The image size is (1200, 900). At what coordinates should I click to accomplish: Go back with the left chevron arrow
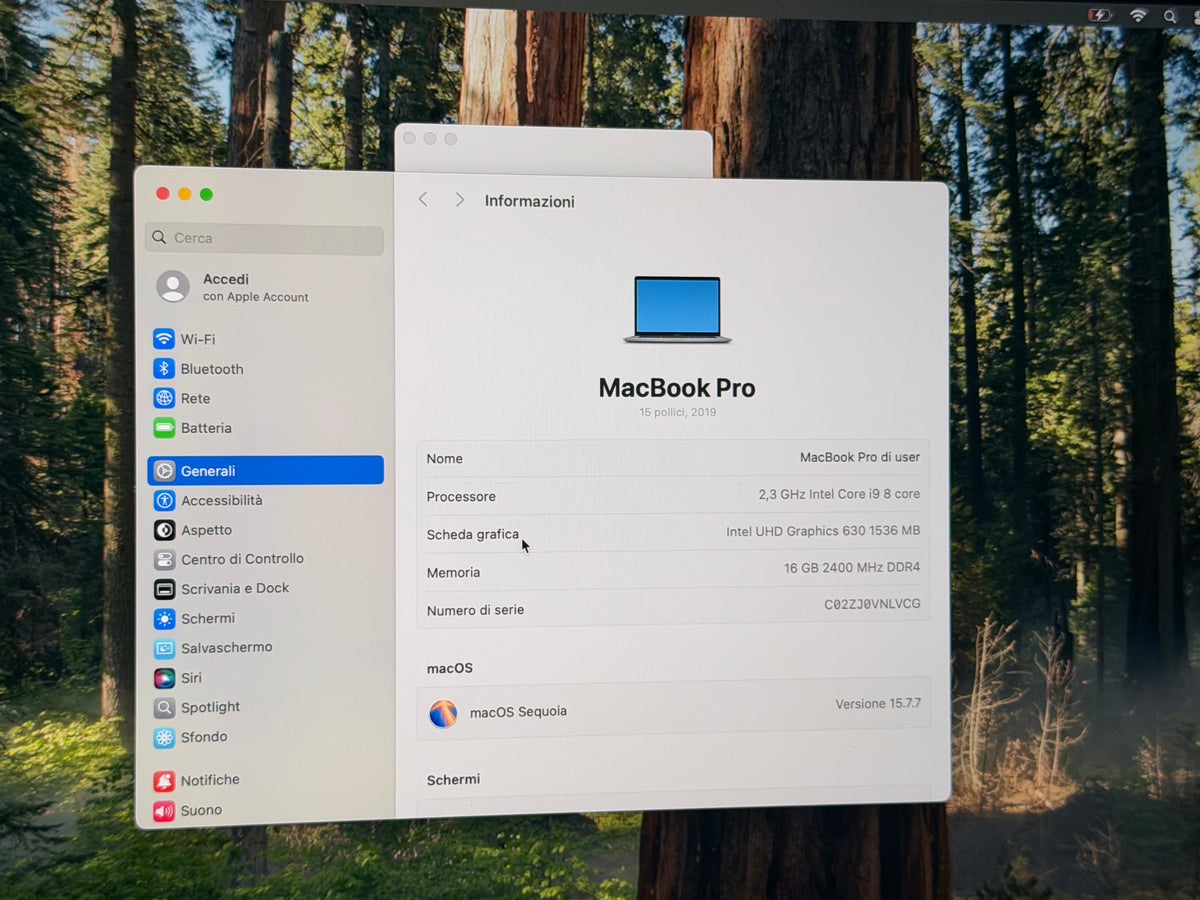point(423,199)
